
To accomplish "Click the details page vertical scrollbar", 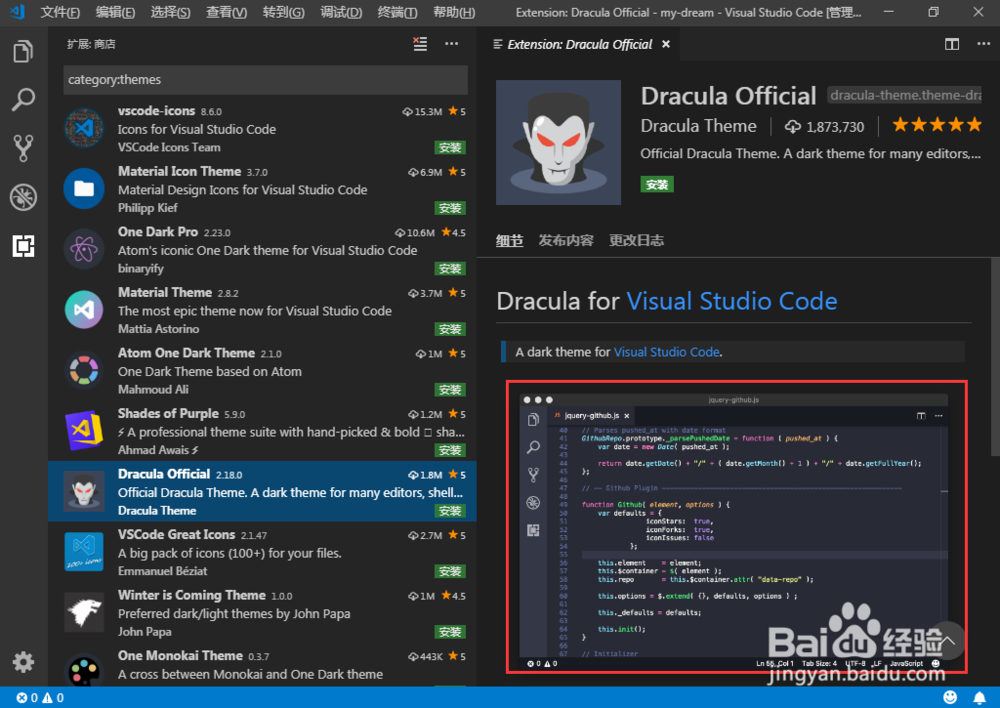I will [x=995, y=357].
